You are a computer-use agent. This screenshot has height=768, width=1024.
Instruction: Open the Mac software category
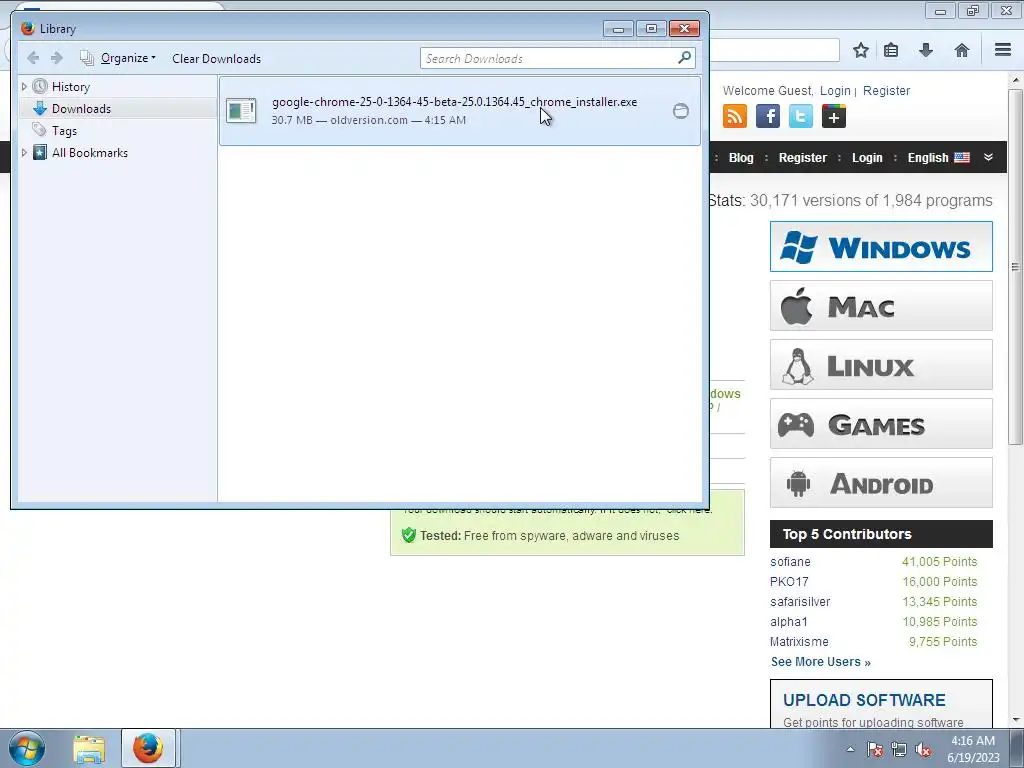881,306
